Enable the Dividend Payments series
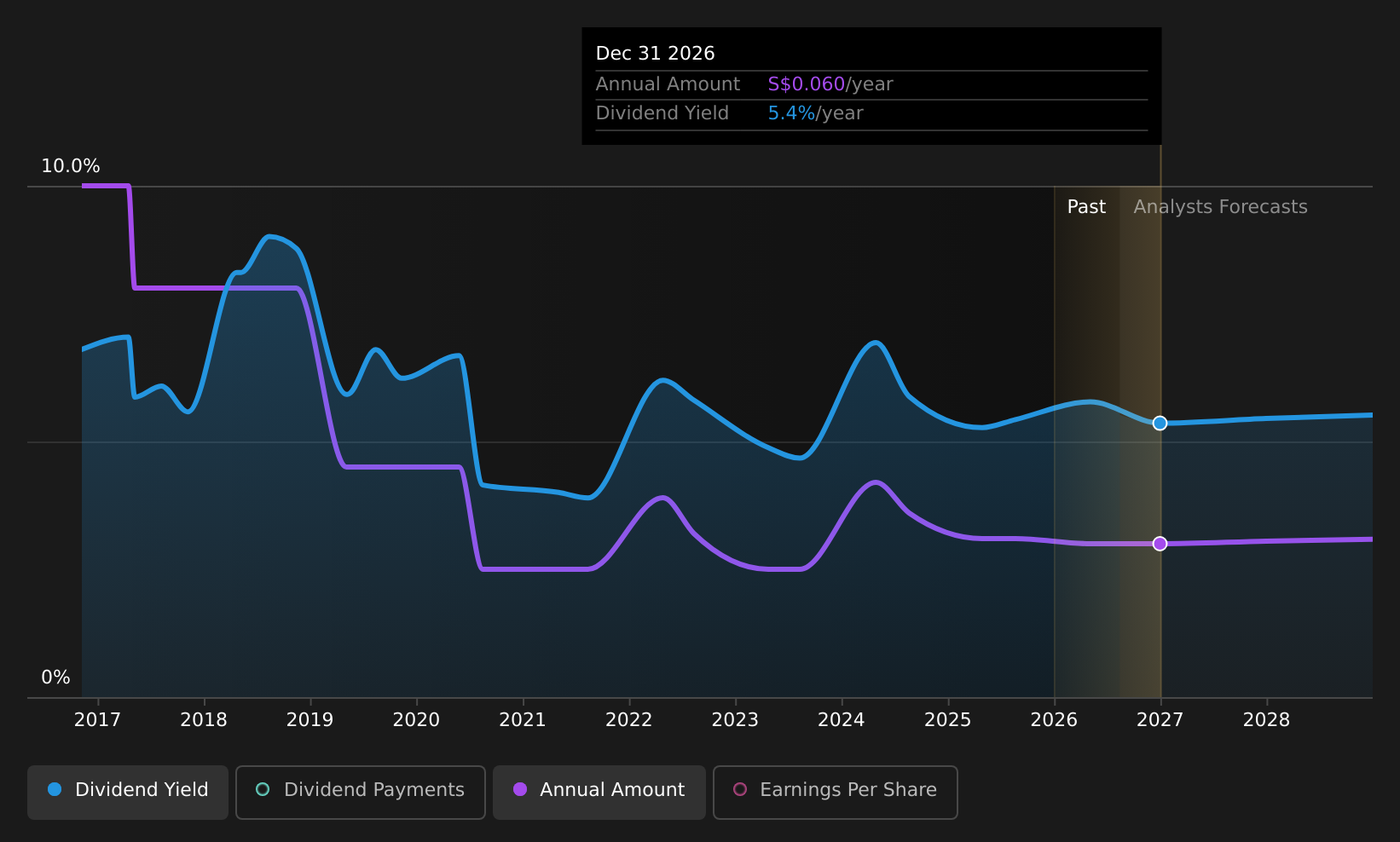The height and width of the screenshot is (842, 1400). point(361,792)
